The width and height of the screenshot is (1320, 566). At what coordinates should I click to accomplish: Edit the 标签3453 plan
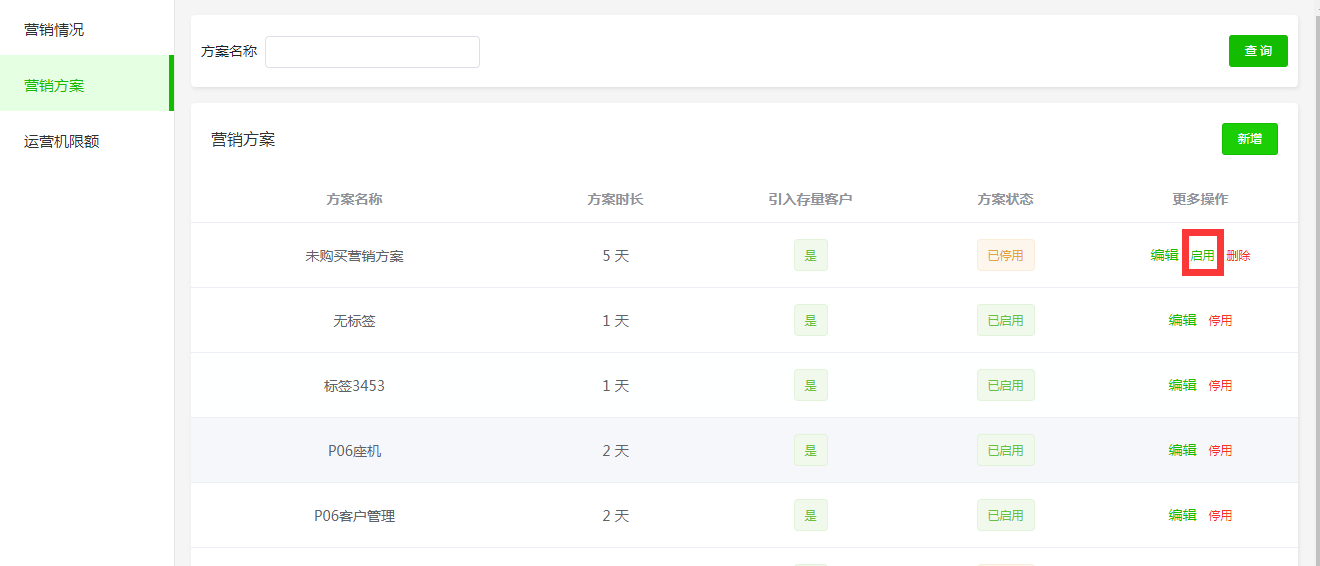(1182, 385)
